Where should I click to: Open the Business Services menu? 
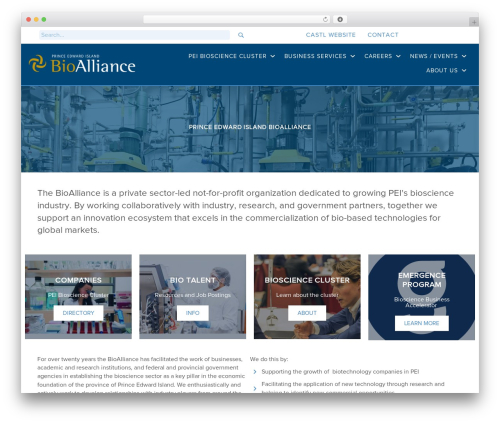315,56
